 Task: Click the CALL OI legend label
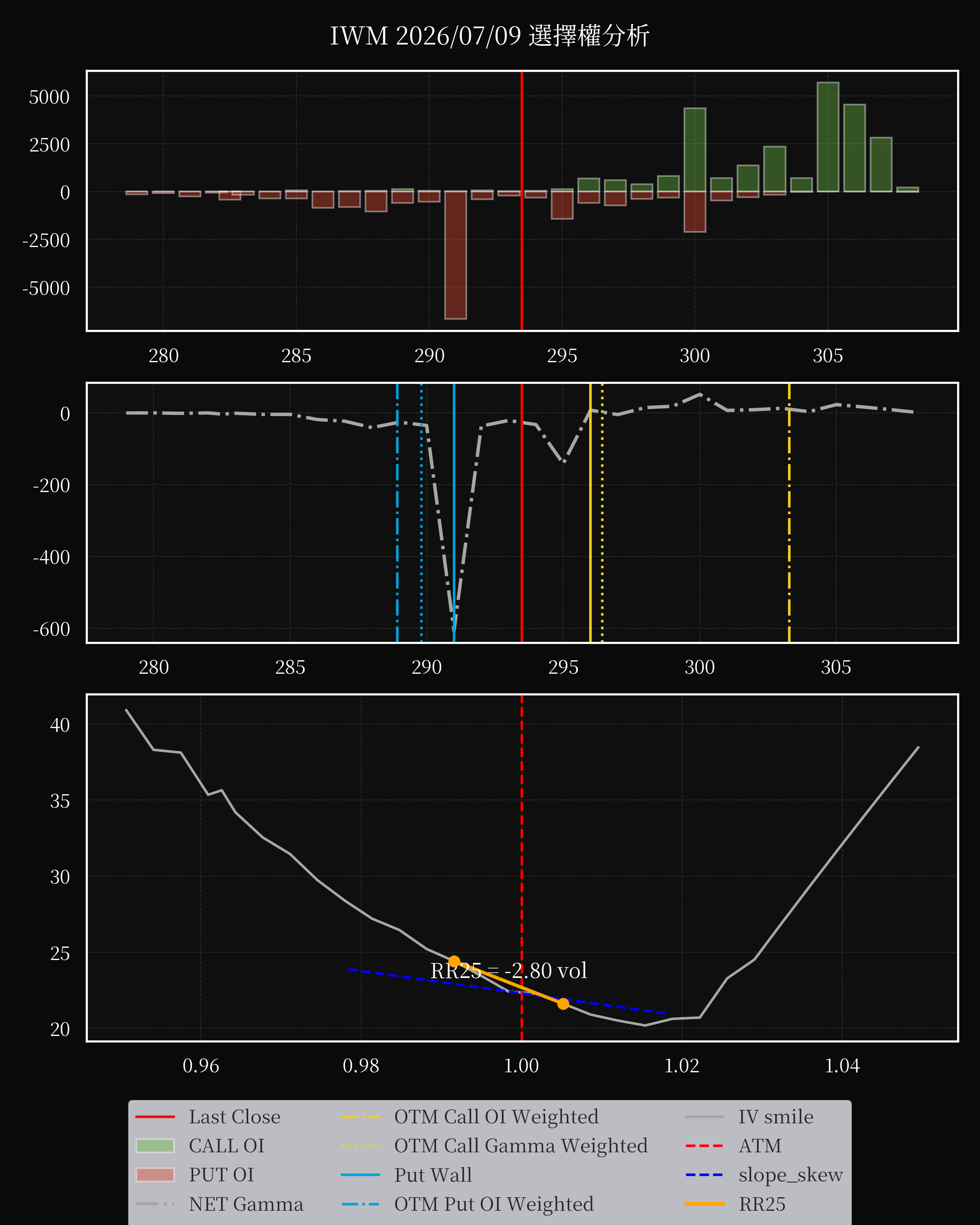227,1146
